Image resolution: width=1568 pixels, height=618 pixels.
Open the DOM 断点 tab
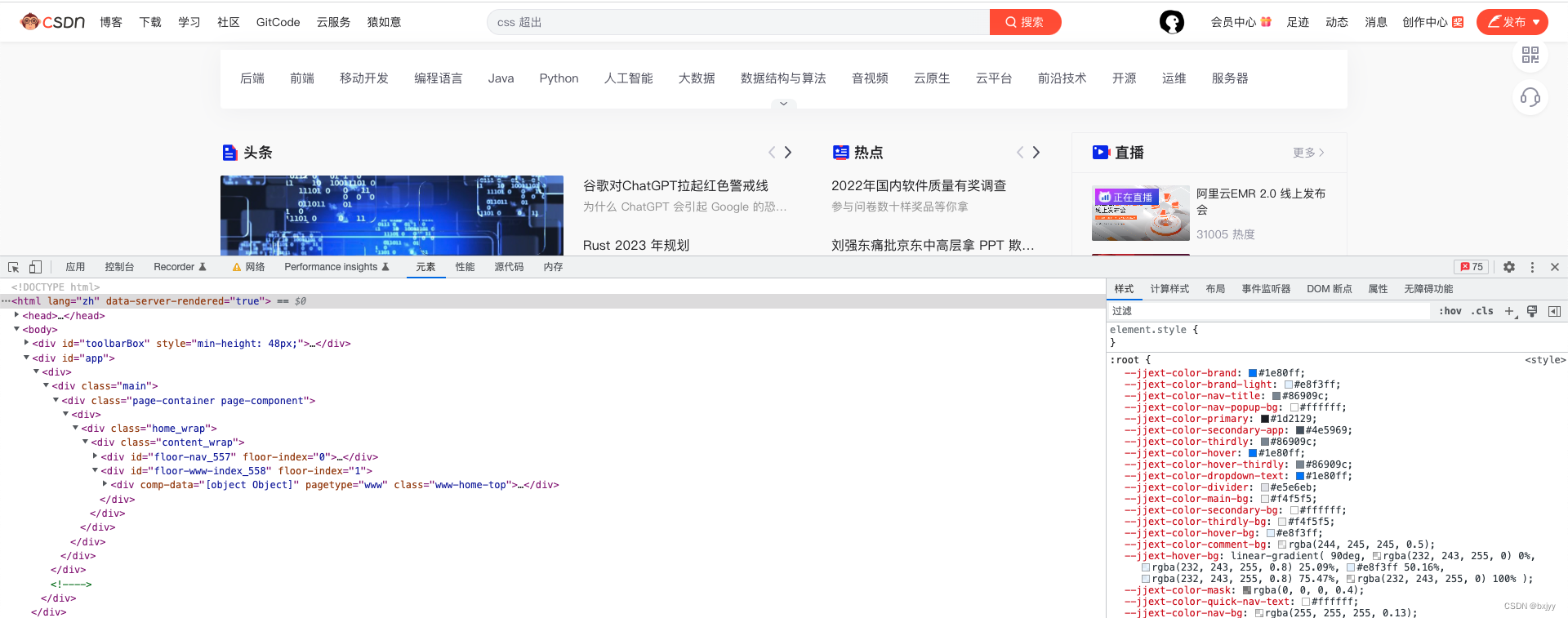(1329, 289)
